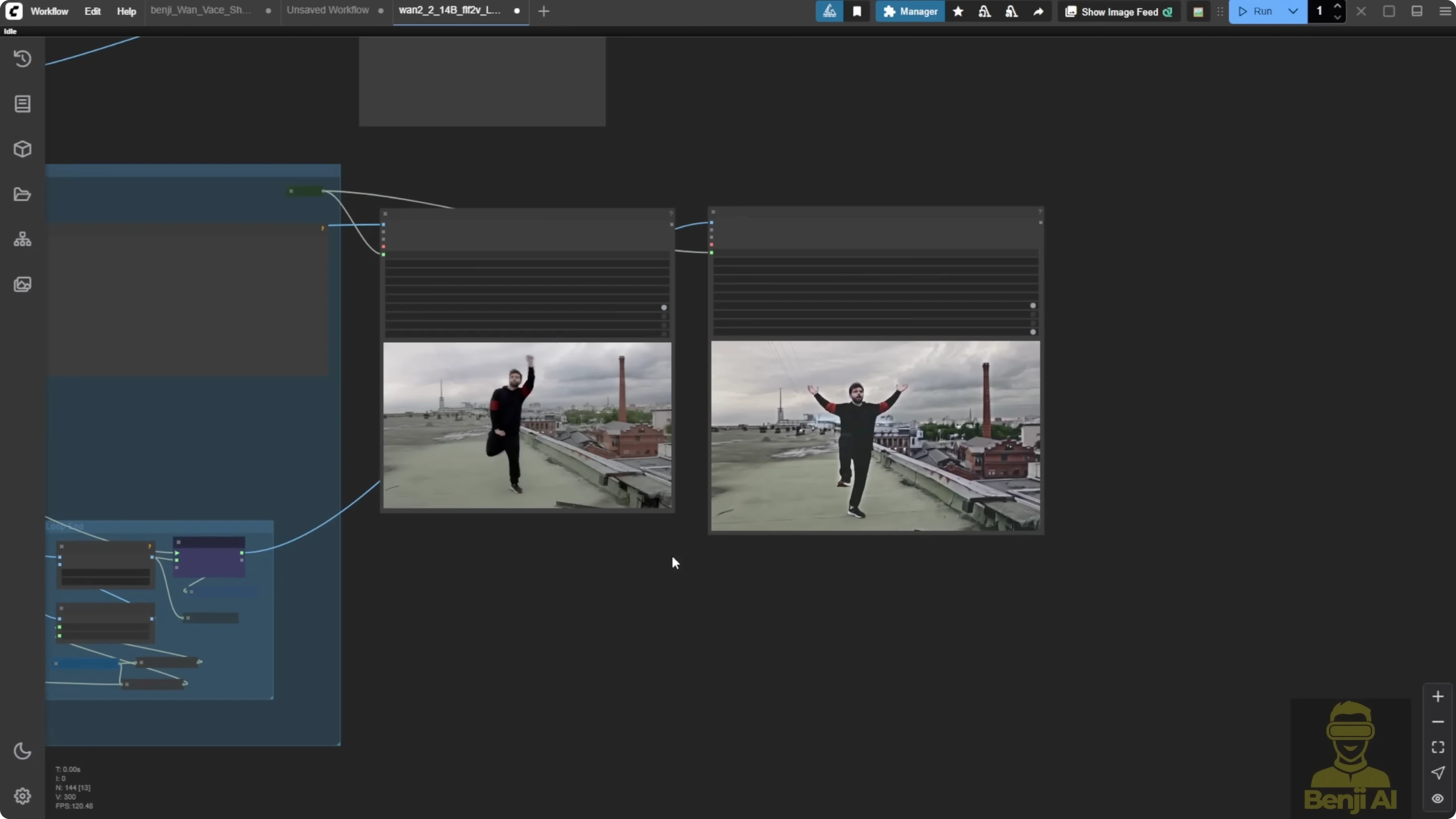Click Show Image Feed in the toolbar
Screen dimensions: 1456x819
click(x=1111, y=11)
